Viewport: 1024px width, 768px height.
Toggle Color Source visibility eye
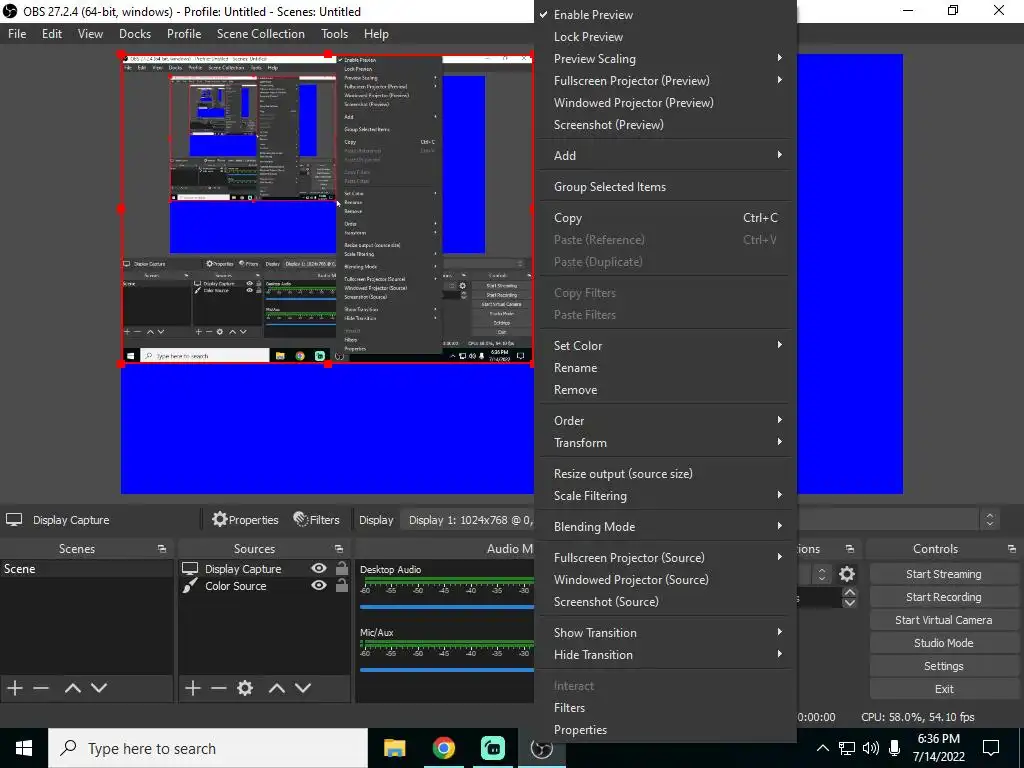coord(319,585)
